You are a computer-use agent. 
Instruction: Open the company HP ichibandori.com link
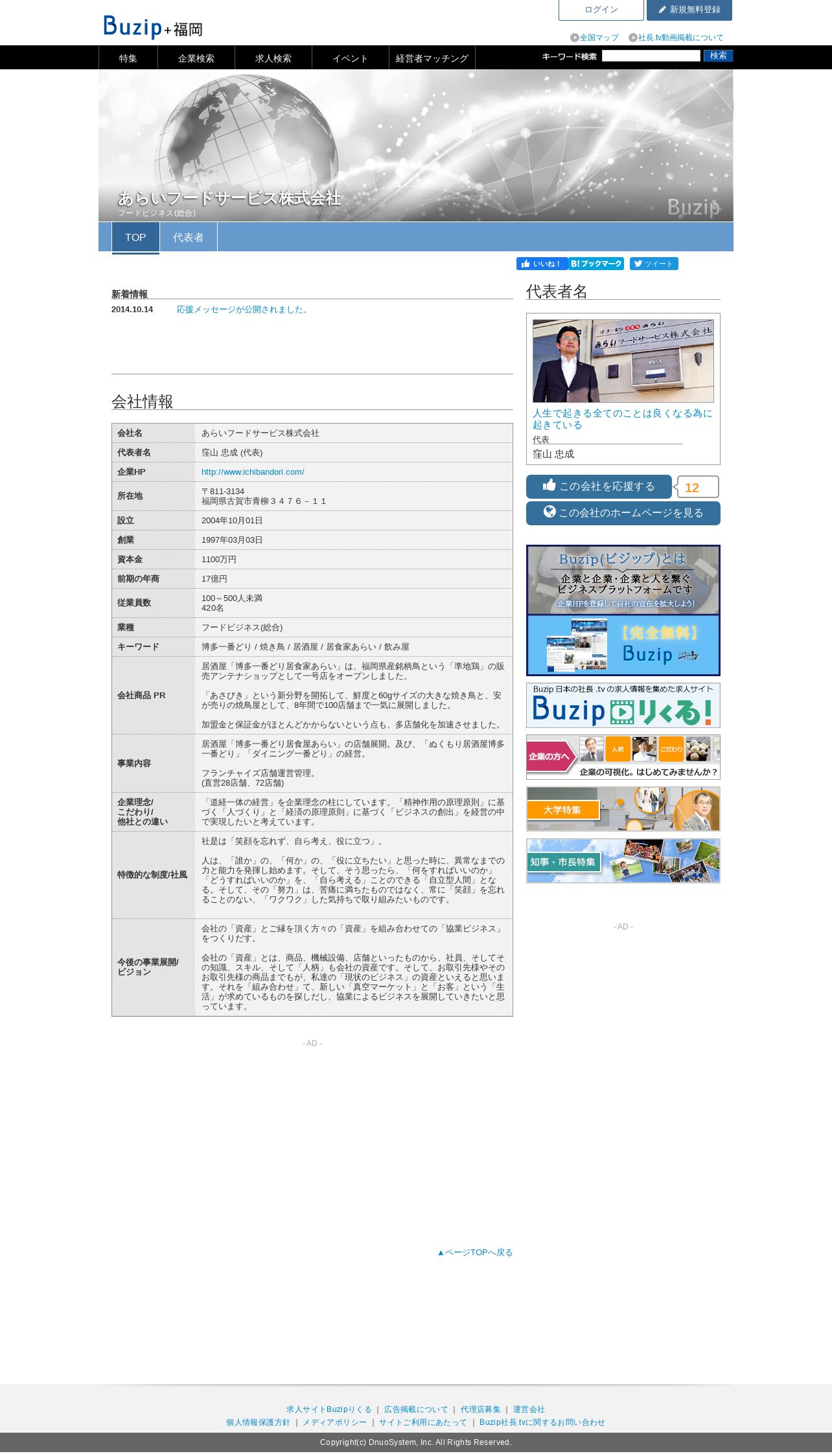(x=253, y=472)
